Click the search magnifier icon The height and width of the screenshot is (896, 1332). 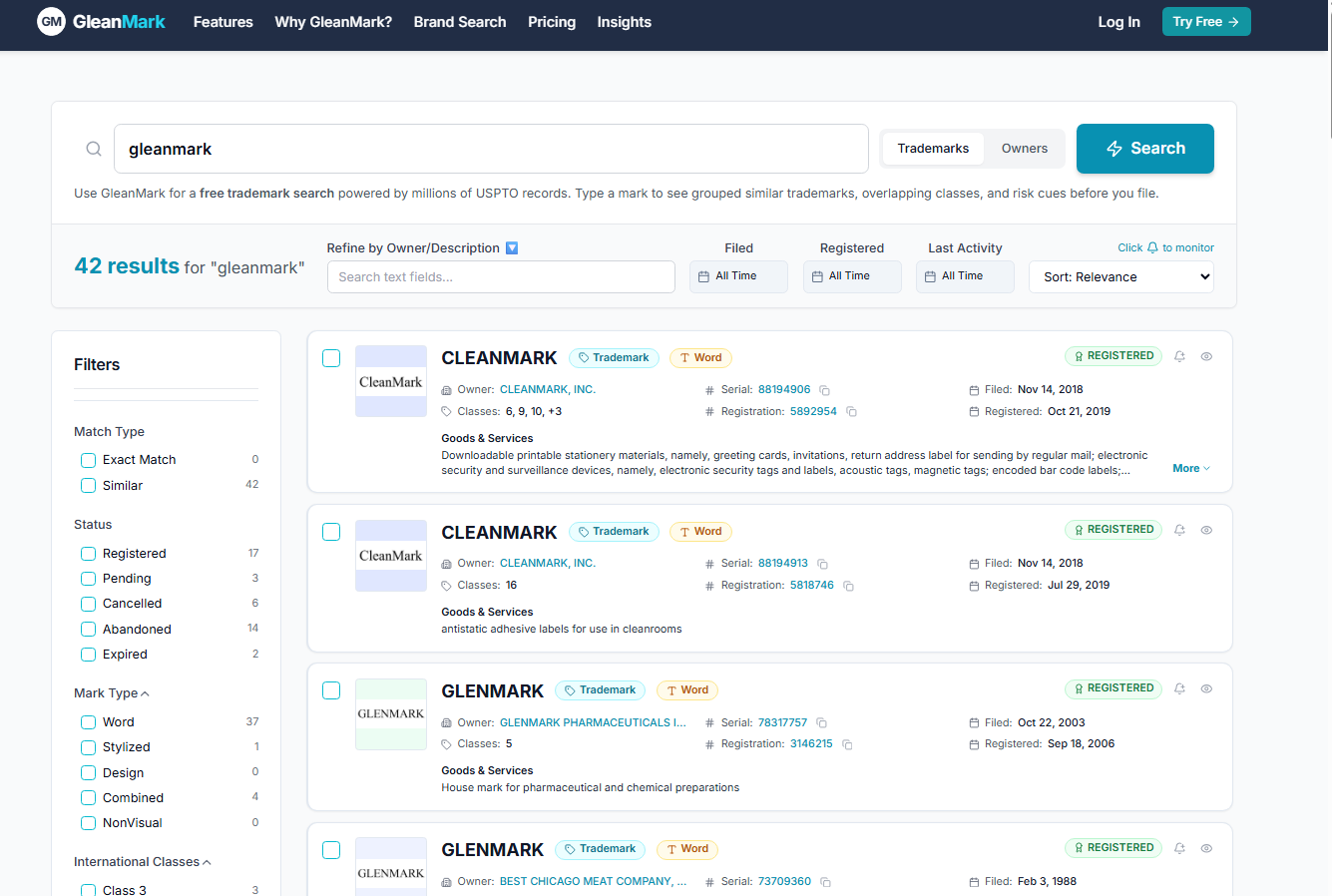(x=94, y=149)
